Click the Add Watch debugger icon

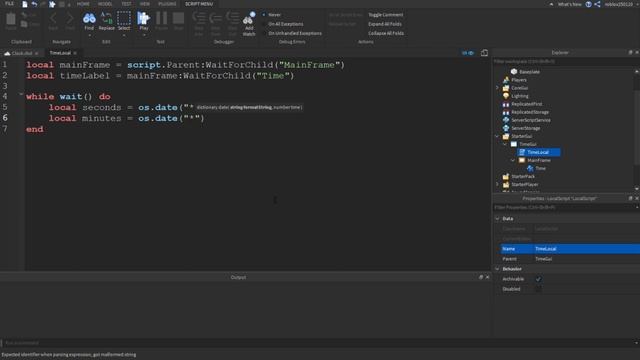pos(249,19)
